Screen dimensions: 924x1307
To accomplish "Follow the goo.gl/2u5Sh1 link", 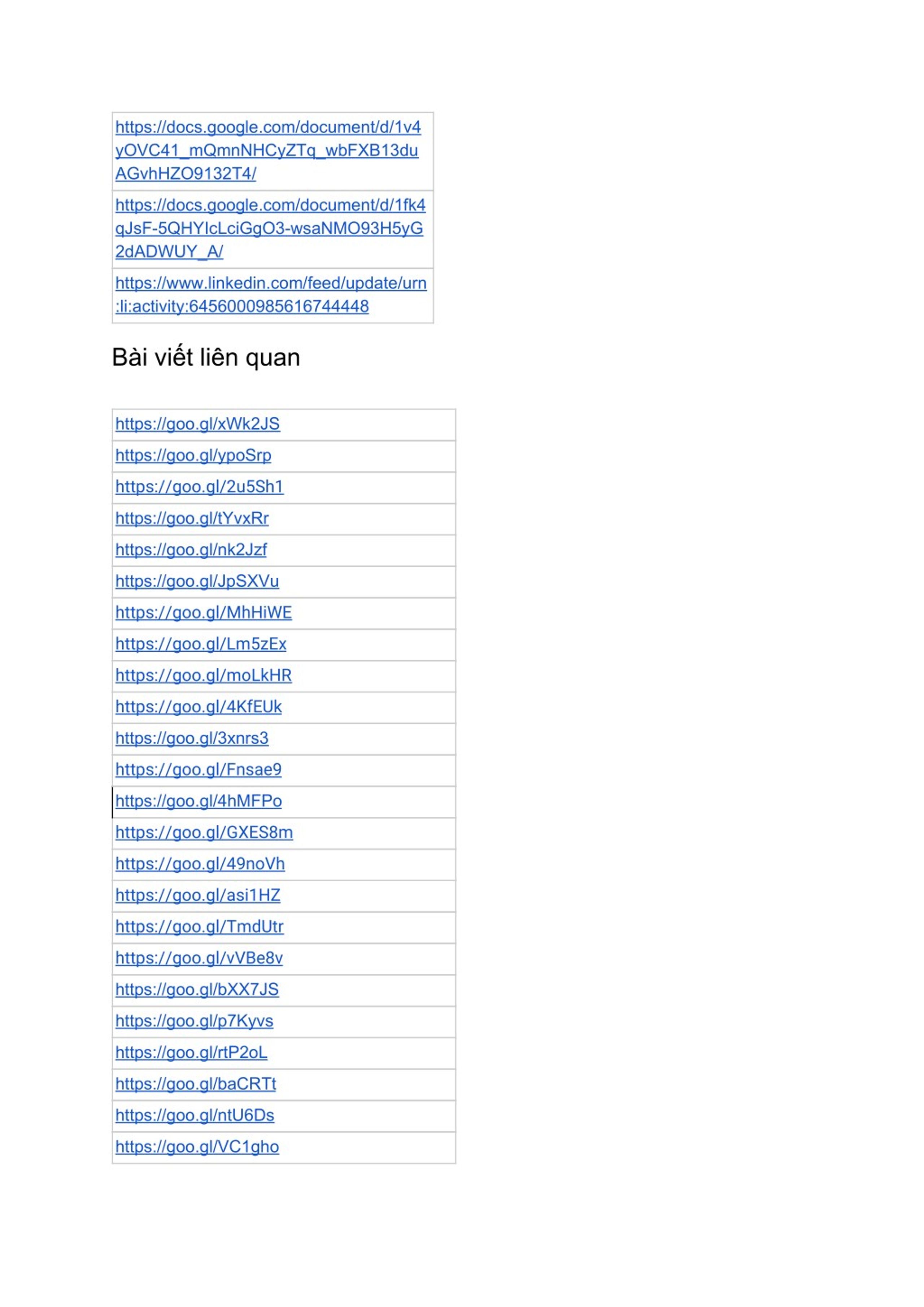I will pos(200,487).
